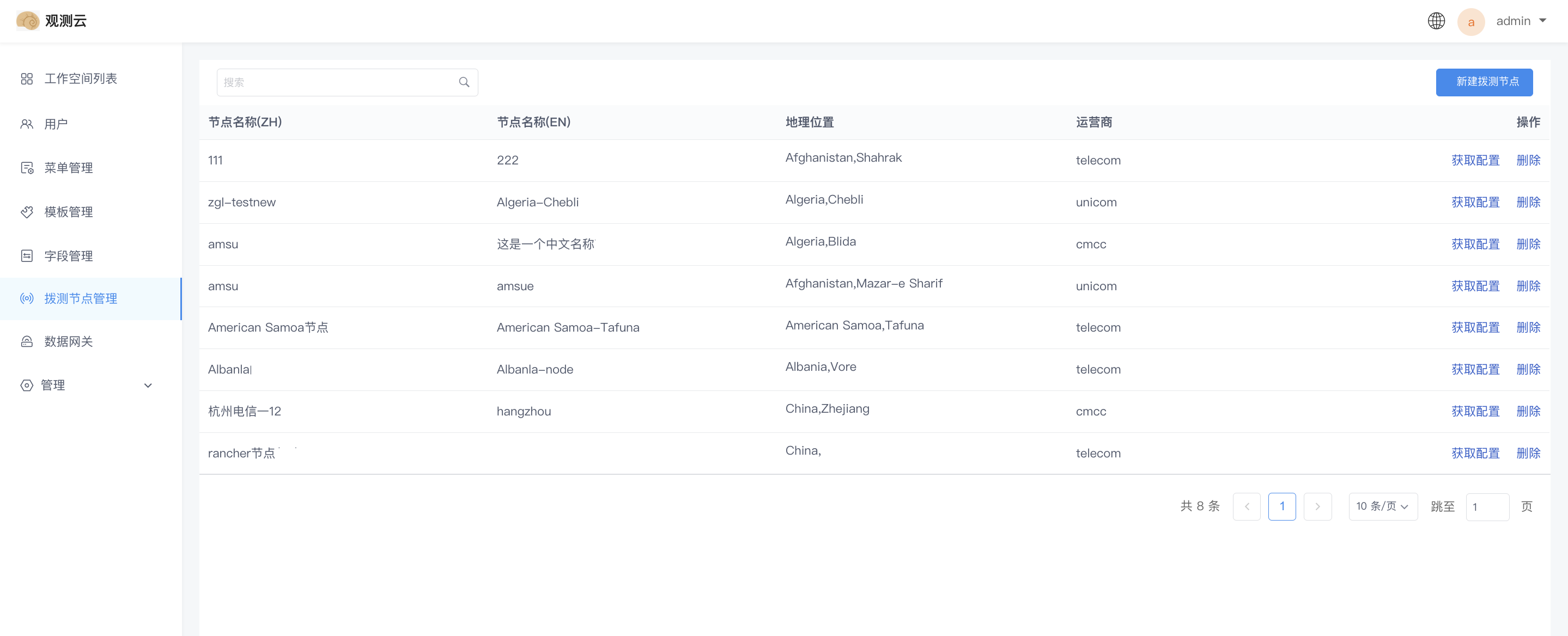Click 删除 for amsue row
The image size is (1568, 636).
1528,286
